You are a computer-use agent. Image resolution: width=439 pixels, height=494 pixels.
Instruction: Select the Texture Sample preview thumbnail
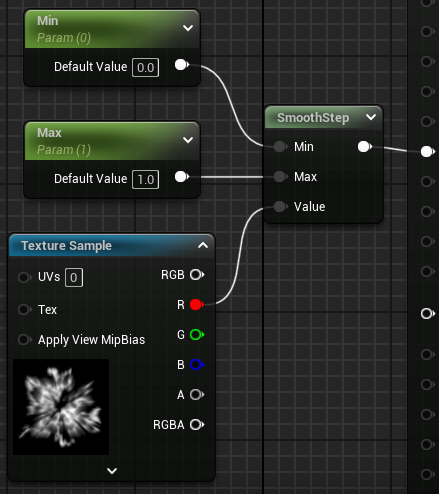[61, 407]
